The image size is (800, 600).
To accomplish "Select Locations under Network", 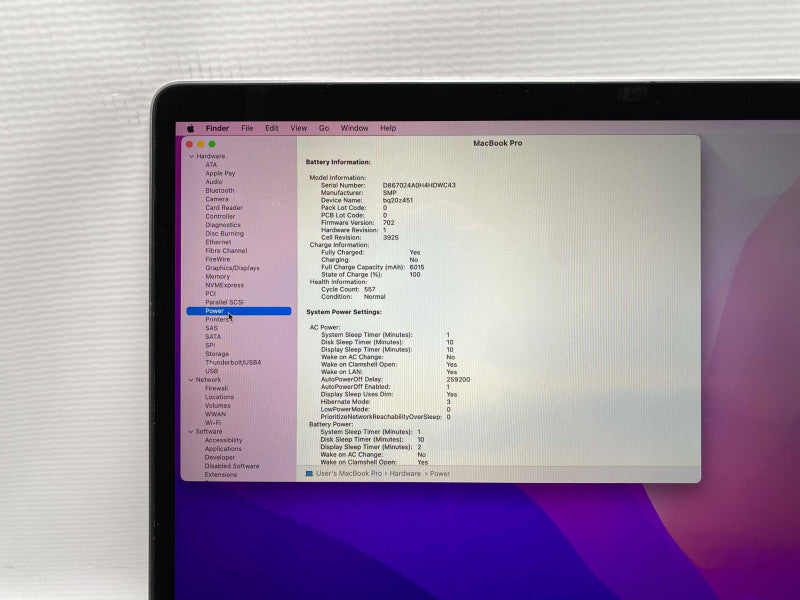I will point(219,397).
